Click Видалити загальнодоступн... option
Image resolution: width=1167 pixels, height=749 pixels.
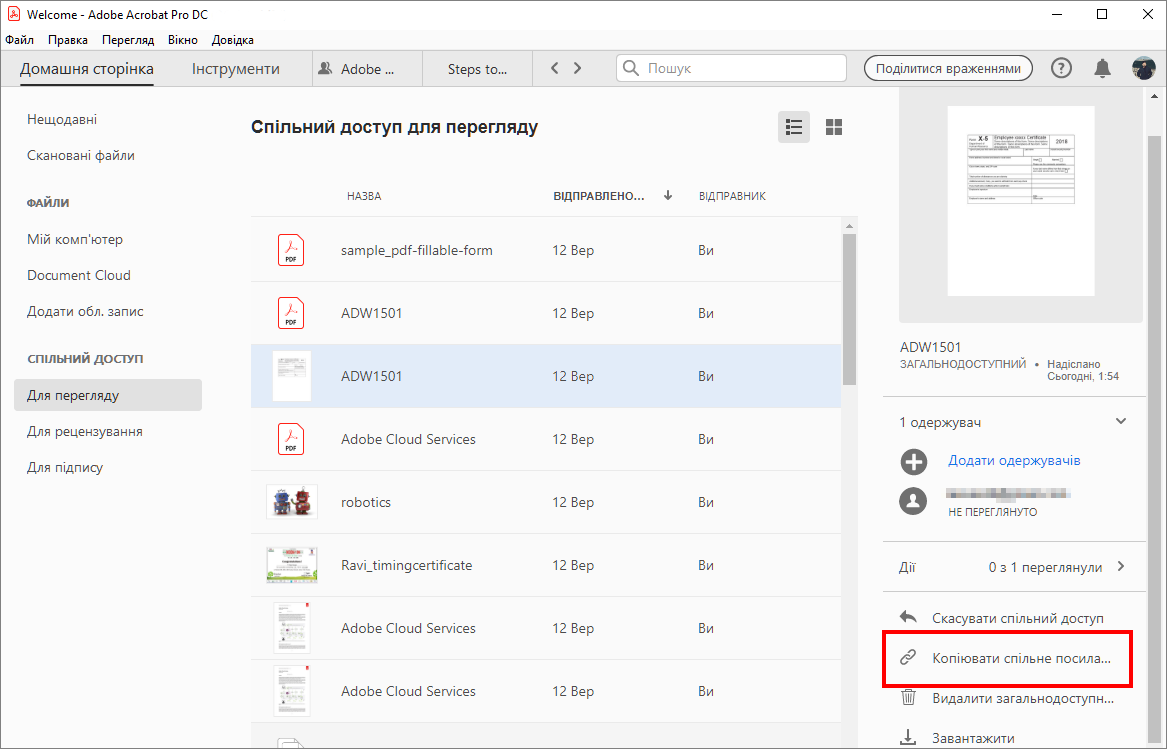(1023, 698)
